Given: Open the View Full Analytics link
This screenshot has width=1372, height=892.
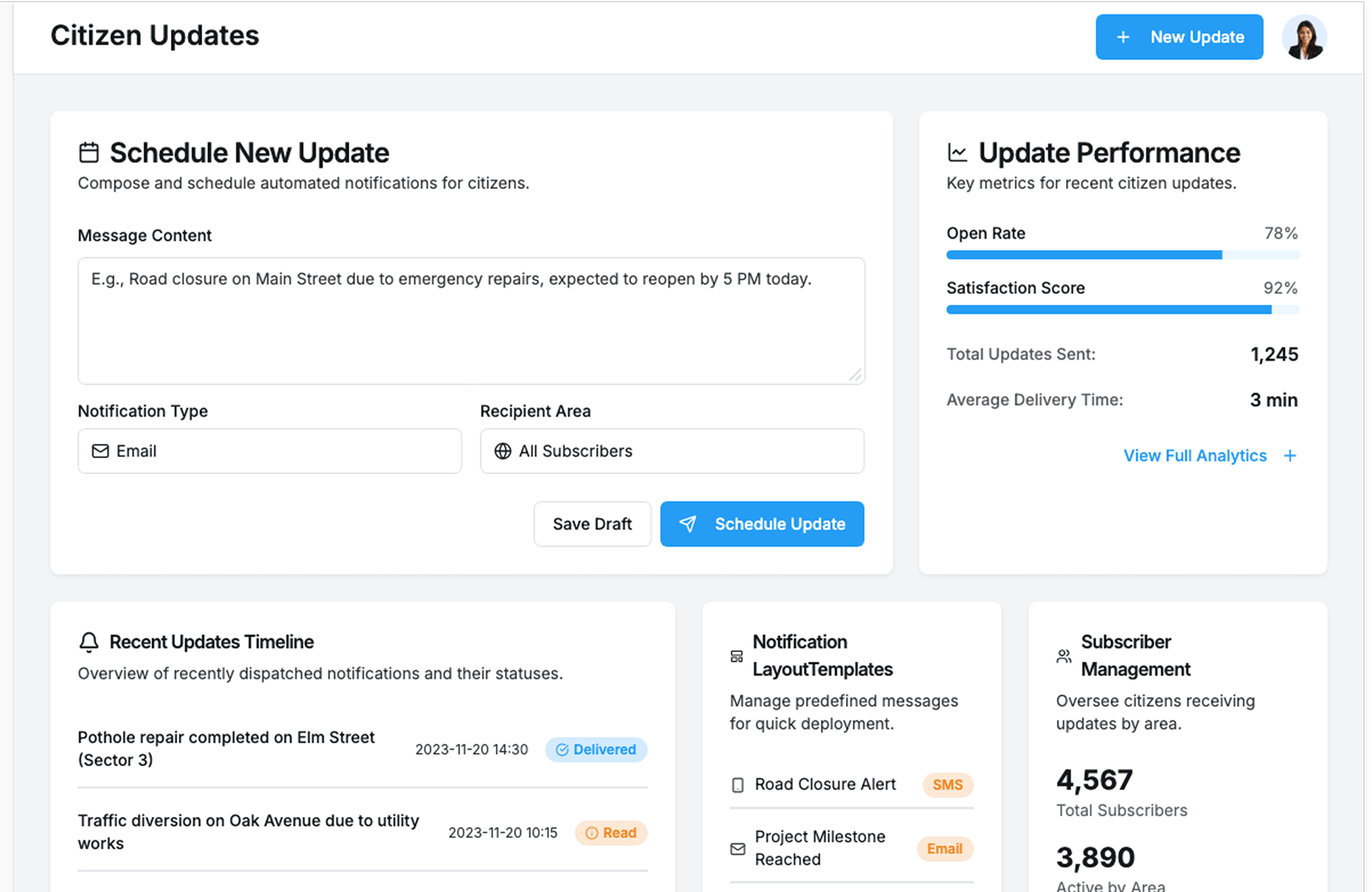Looking at the screenshot, I should coord(1195,456).
